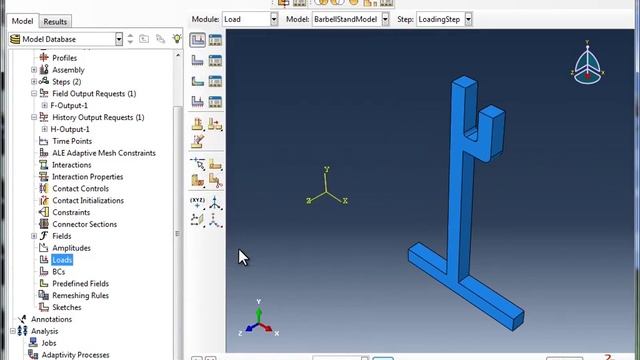Expand the Fields tree node
Image resolution: width=640 pixels, height=360 pixels.
click(34, 236)
